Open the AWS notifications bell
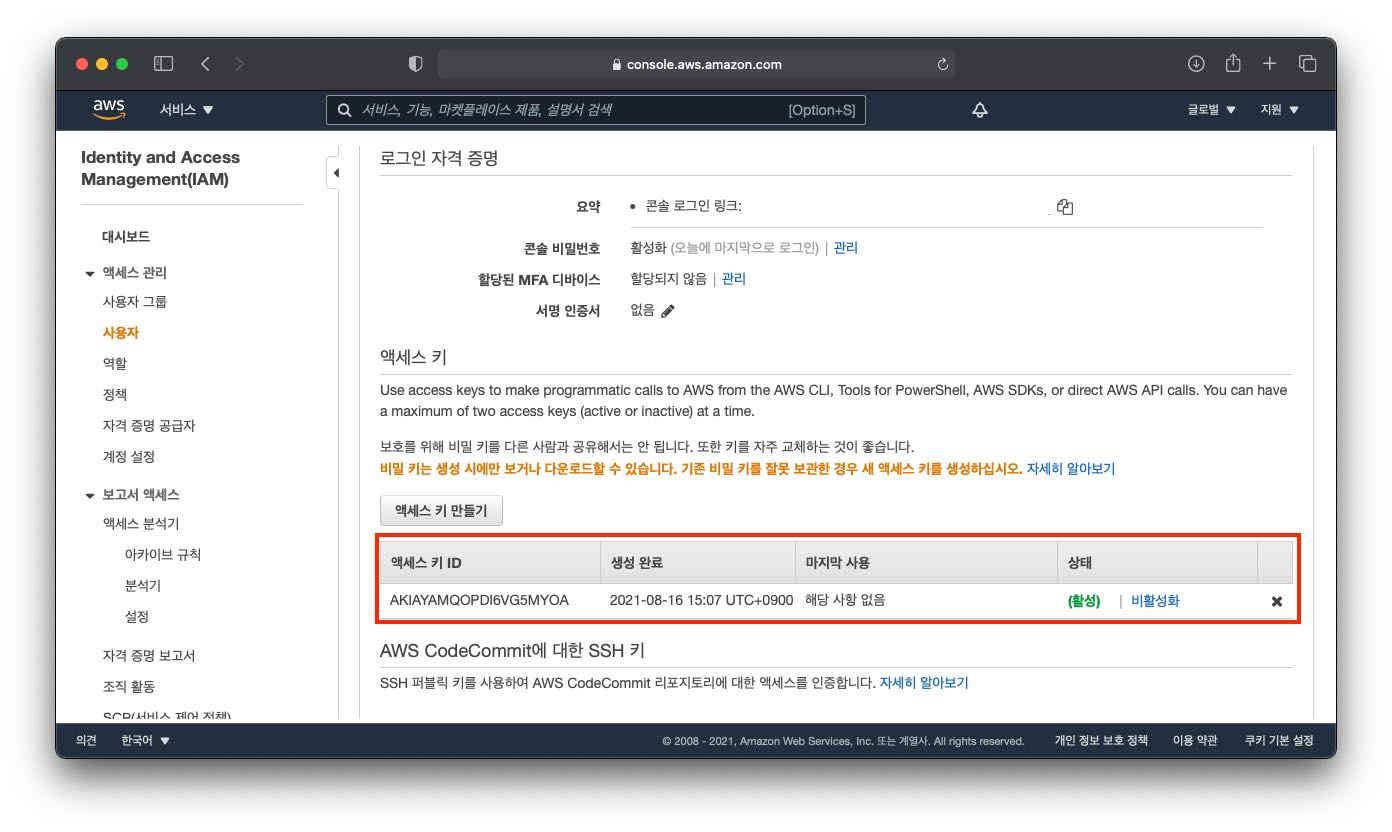 980,110
